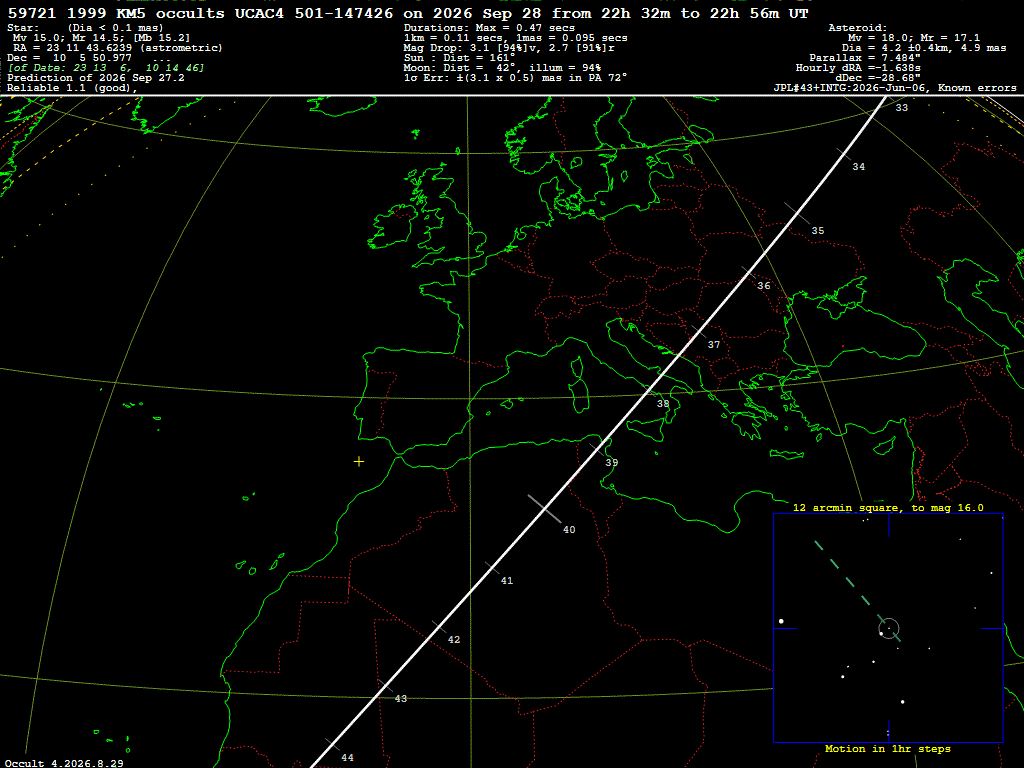This screenshot has height=768, width=1024.
Task: Click the time label 42 on path
Action: click(x=454, y=639)
